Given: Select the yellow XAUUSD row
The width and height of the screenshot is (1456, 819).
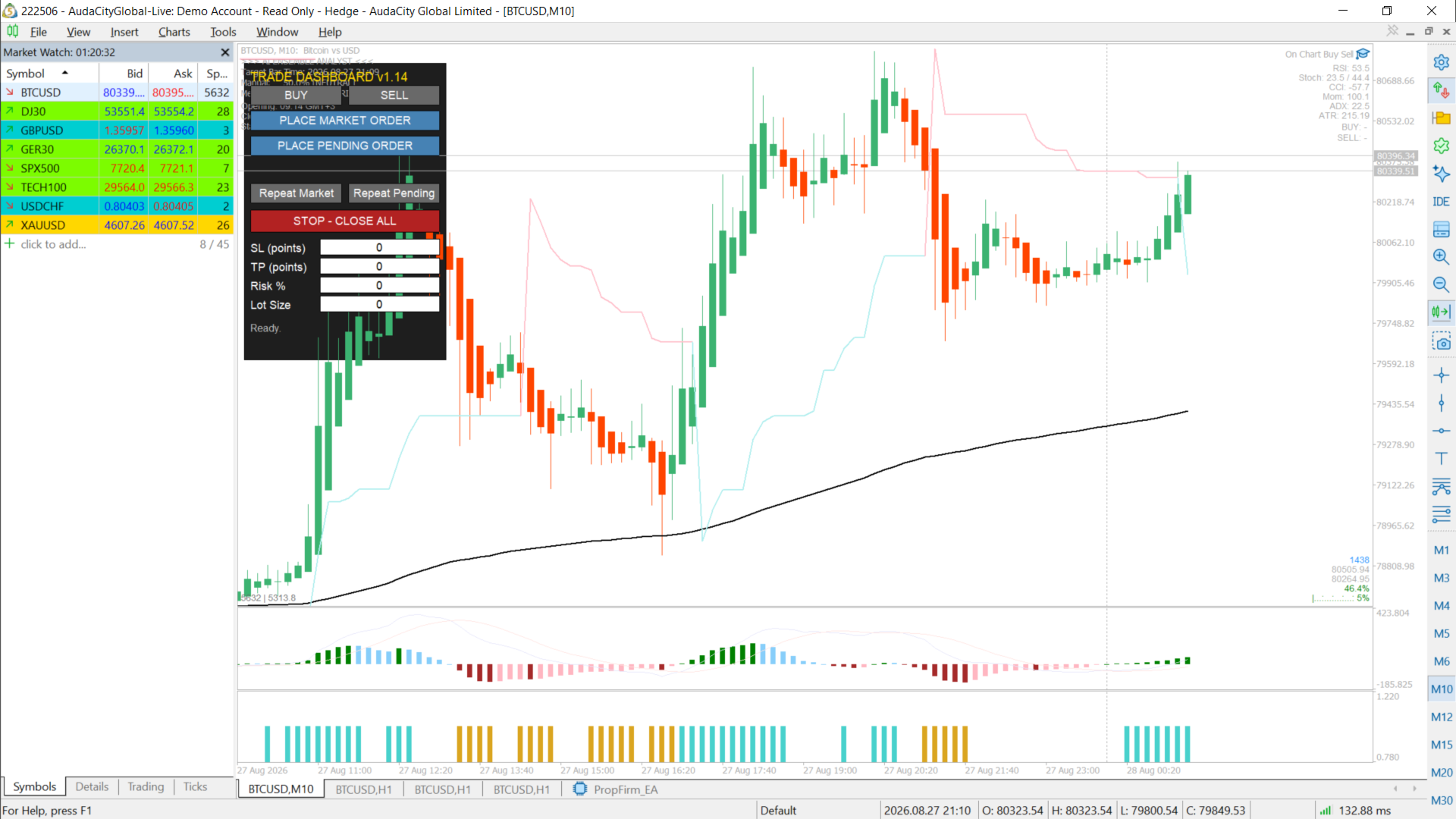Looking at the screenshot, I should click(117, 225).
